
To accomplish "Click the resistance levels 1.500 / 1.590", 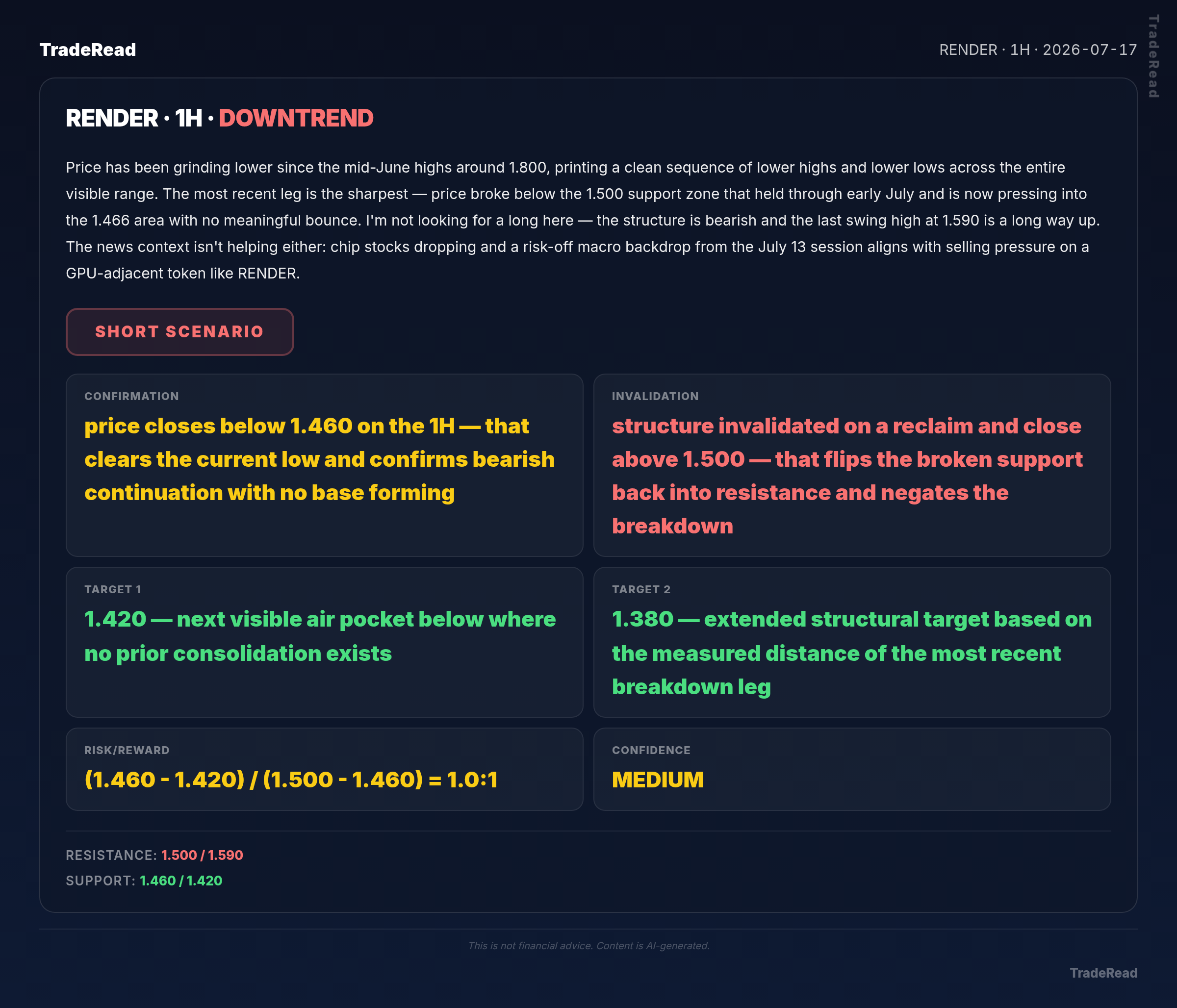I will pos(202,855).
